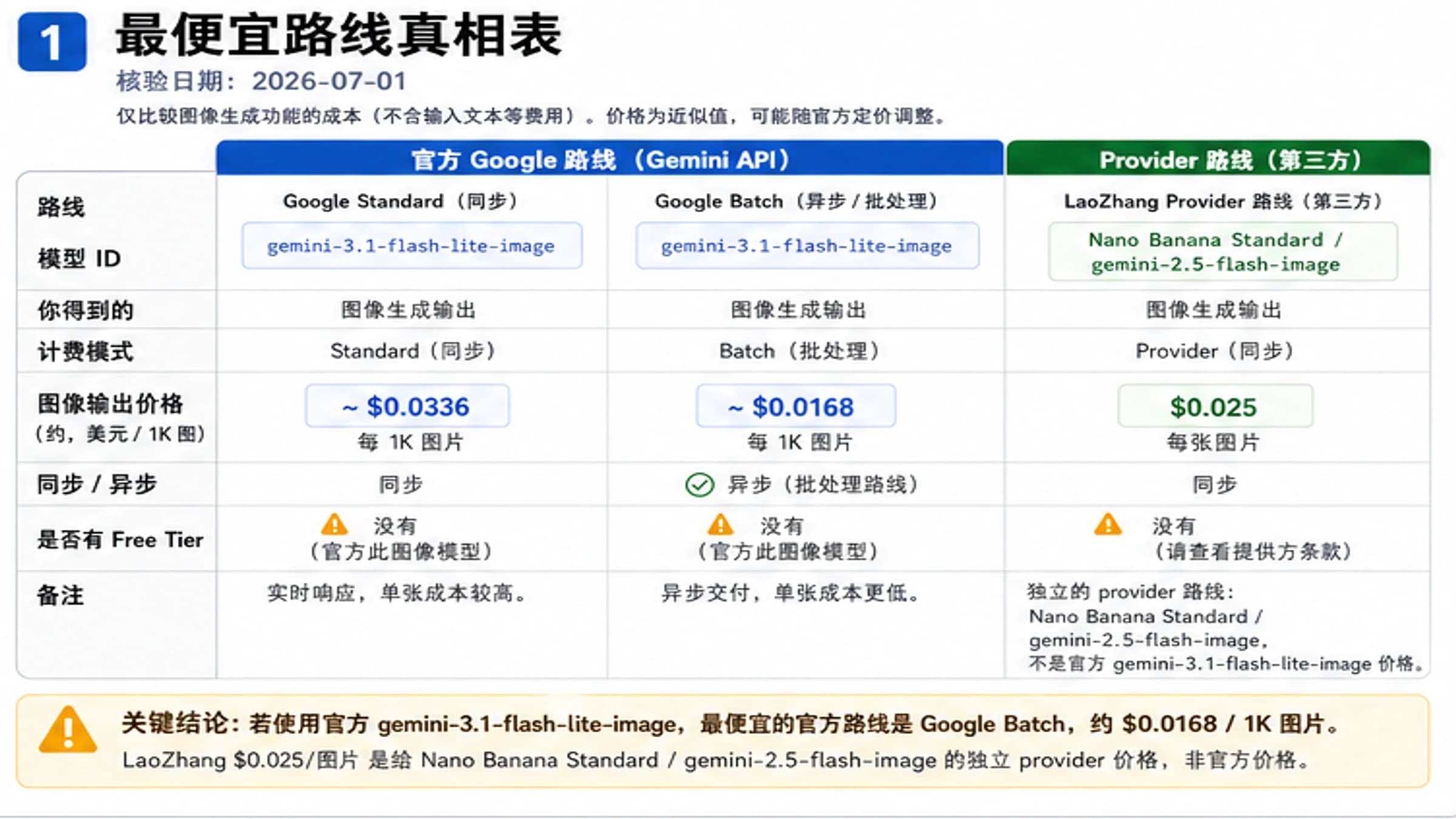The image size is (1456, 819).
Task: Click 不是官方 gemini-3.1-flash-lite-image 价格 note line
Action: [x=1226, y=664]
